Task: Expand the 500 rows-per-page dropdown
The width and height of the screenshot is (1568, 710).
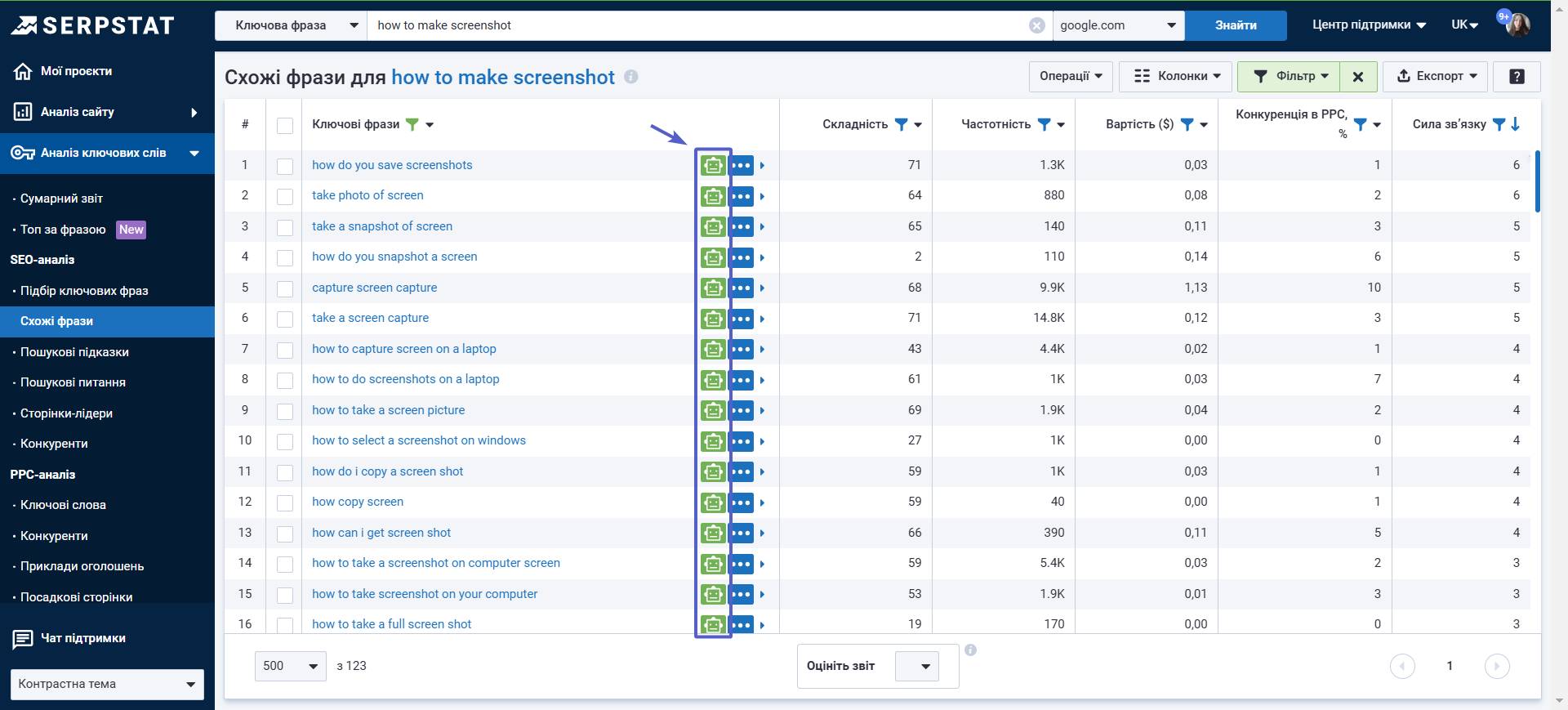Action: [290, 666]
